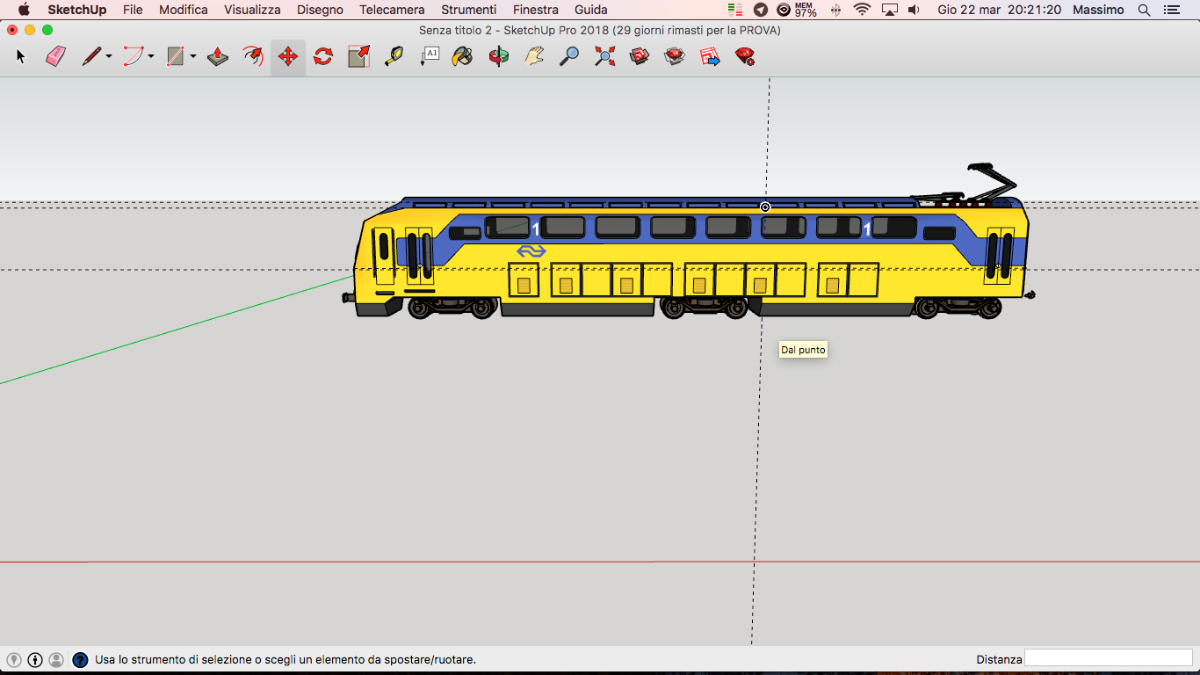1200x675 pixels.
Task: Expand the Arc tool dropdown arrow
Action: (151, 57)
